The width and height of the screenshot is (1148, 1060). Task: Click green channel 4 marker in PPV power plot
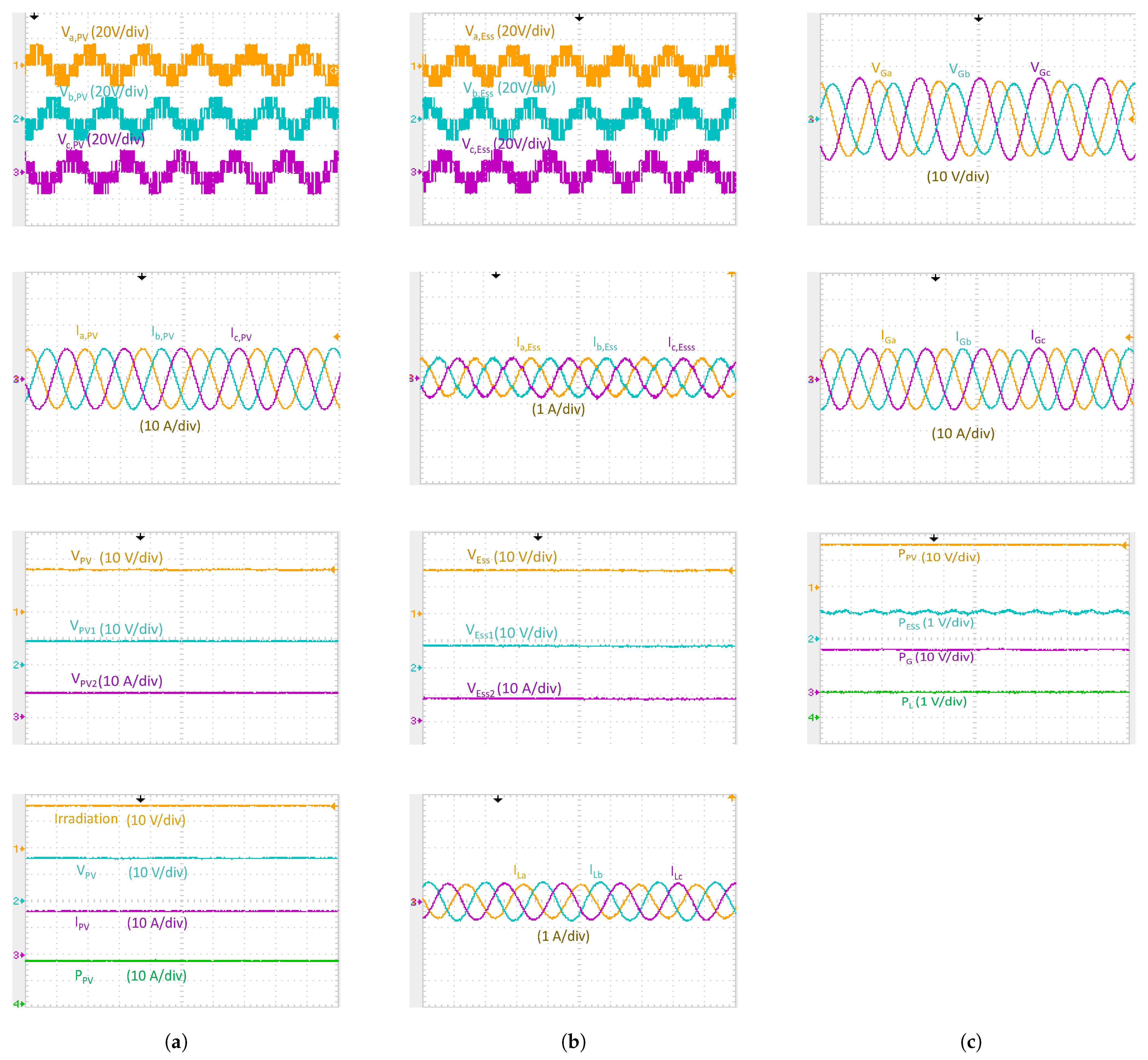click(814, 717)
